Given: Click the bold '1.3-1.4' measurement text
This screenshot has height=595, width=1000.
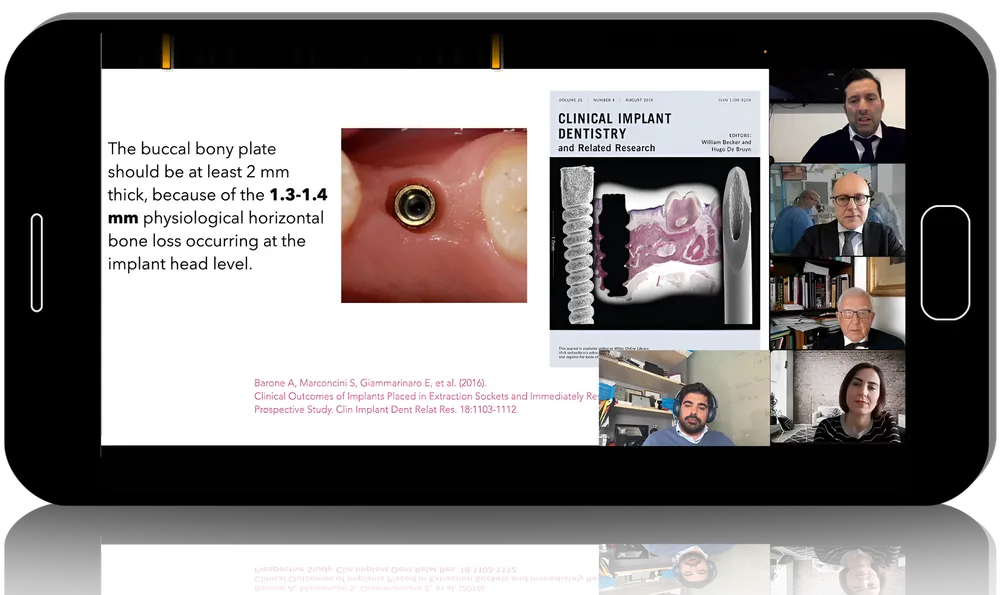Looking at the screenshot, I should [298, 195].
